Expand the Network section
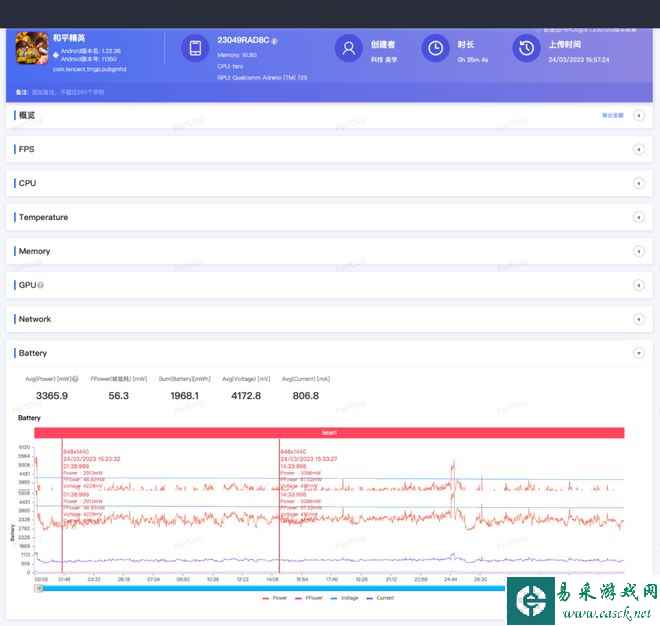The height and width of the screenshot is (626, 660). click(639, 319)
